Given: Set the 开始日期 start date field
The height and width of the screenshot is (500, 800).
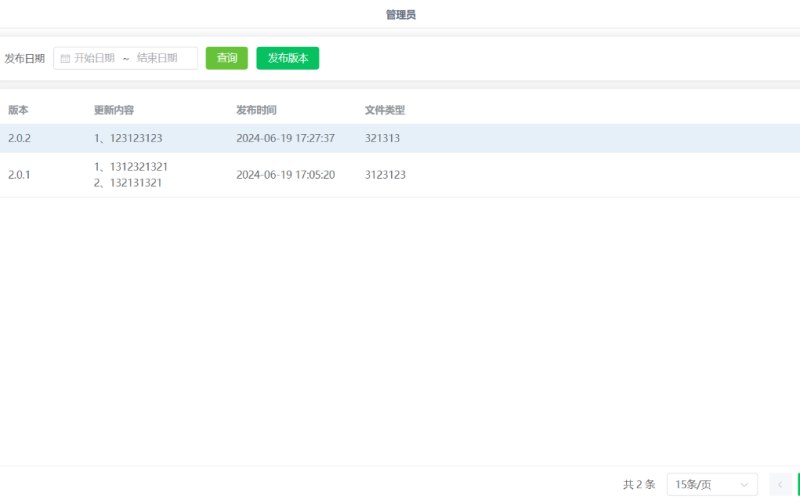Looking at the screenshot, I should point(94,58).
